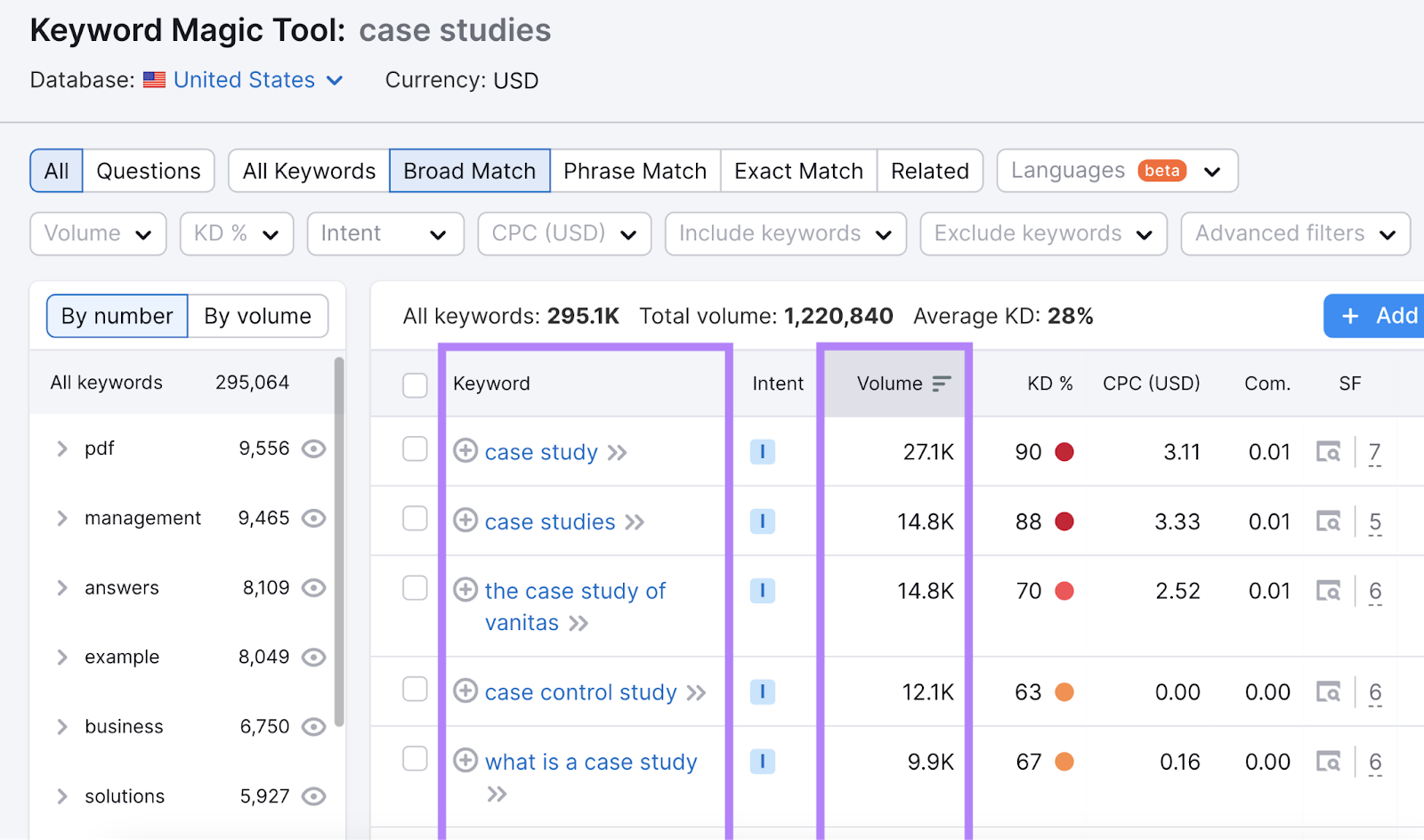Screen dimensions: 1424x840
Task: Click the plus icon beside "case study"
Action: click(x=465, y=451)
